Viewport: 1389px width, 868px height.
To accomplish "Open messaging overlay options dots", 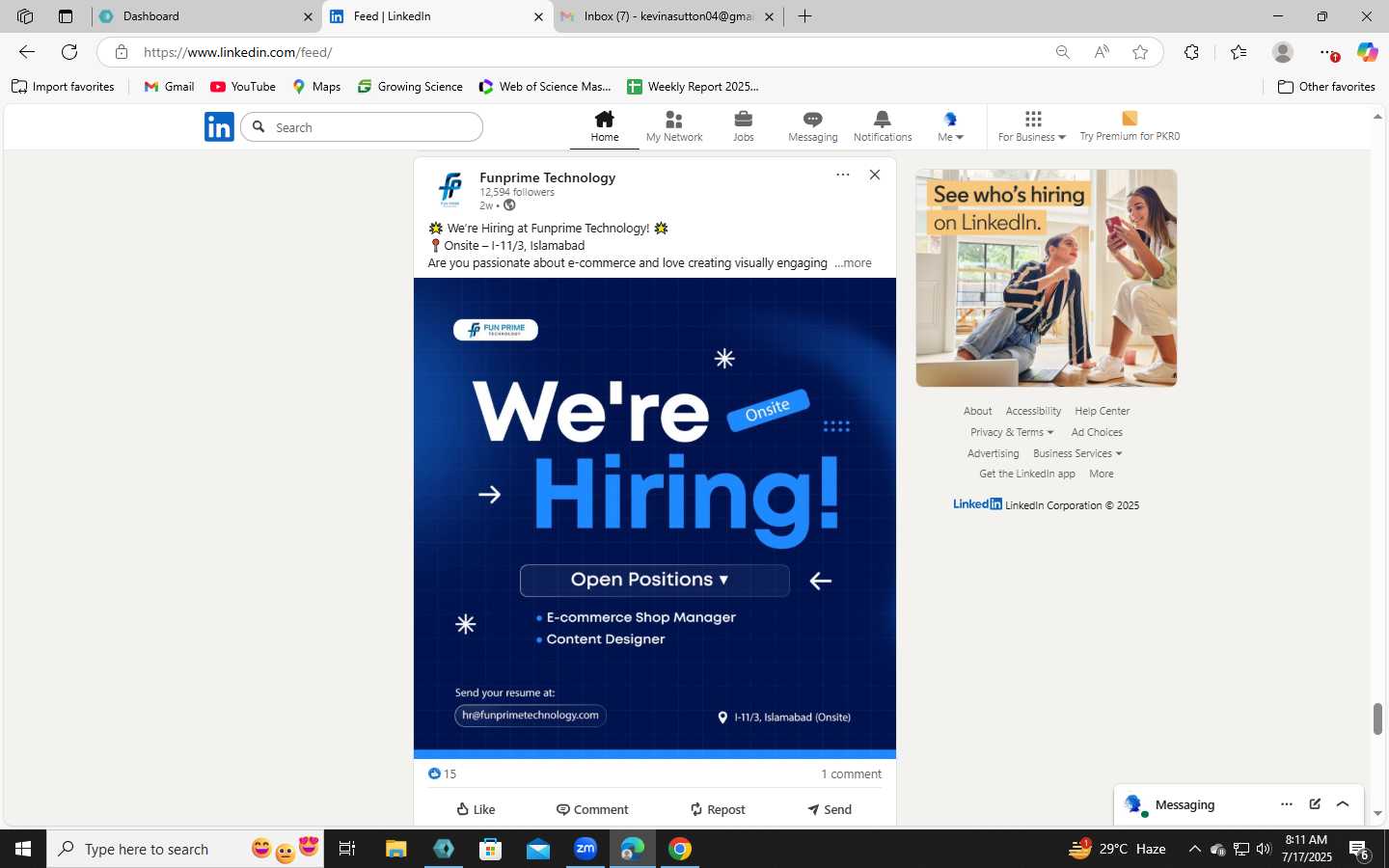I will pyautogui.click(x=1286, y=804).
